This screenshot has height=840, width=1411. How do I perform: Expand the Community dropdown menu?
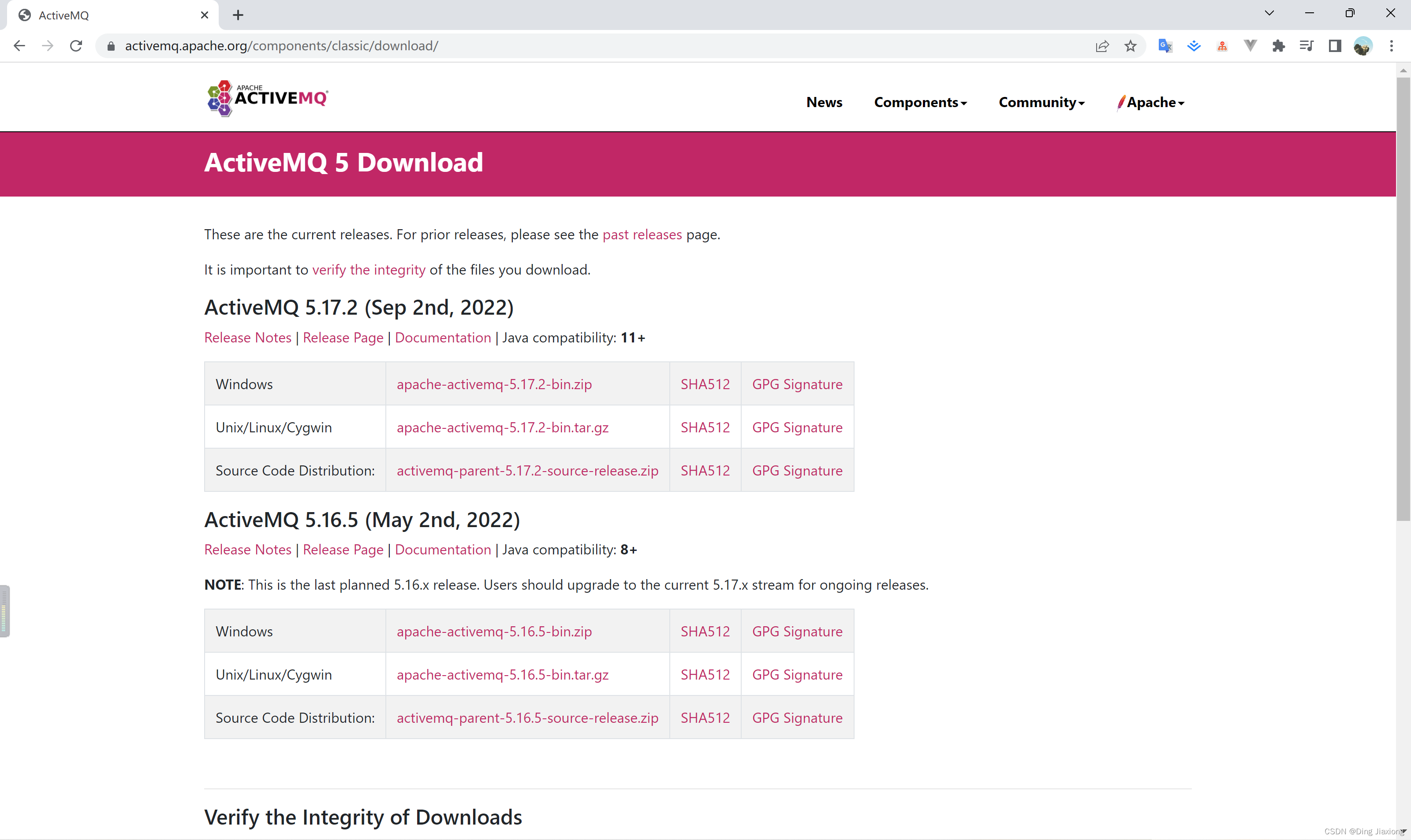click(1041, 102)
